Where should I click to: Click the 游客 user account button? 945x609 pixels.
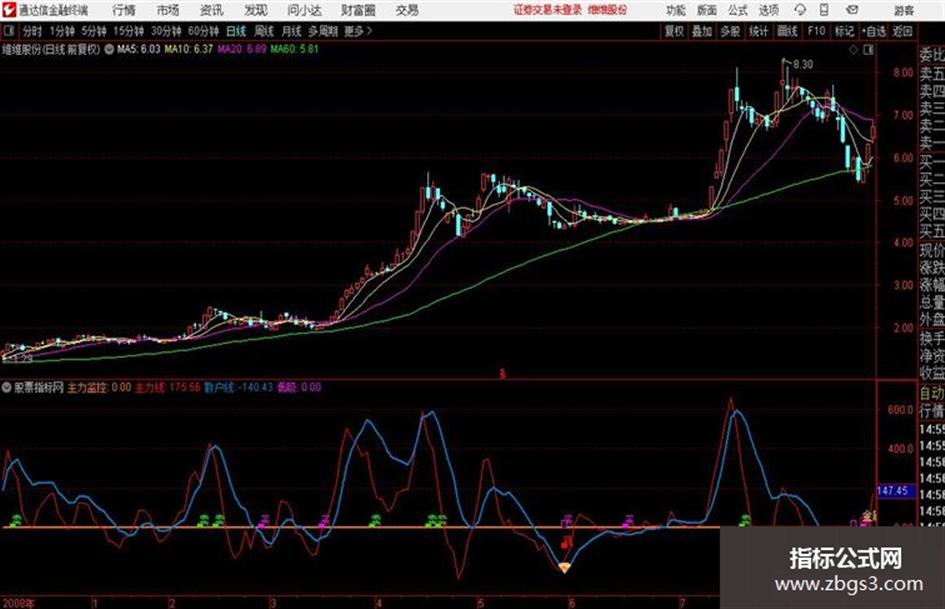[903, 10]
